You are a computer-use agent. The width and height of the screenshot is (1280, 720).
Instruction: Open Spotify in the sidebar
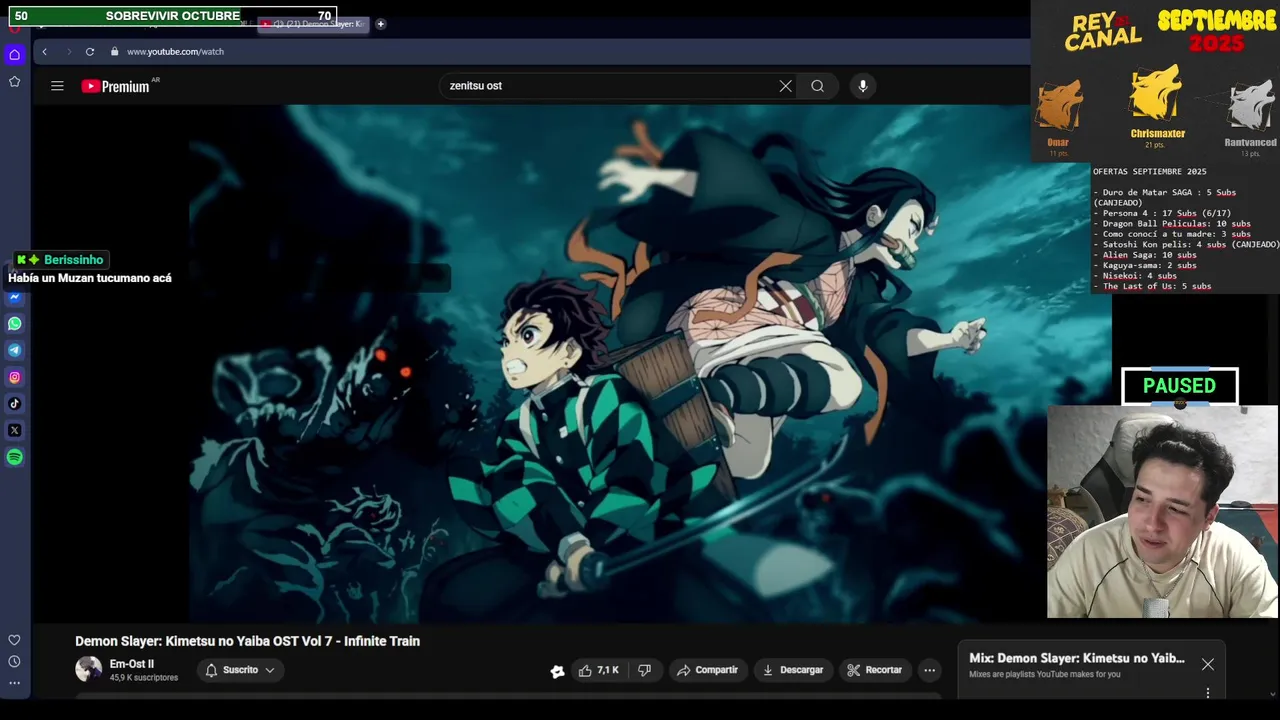point(14,457)
